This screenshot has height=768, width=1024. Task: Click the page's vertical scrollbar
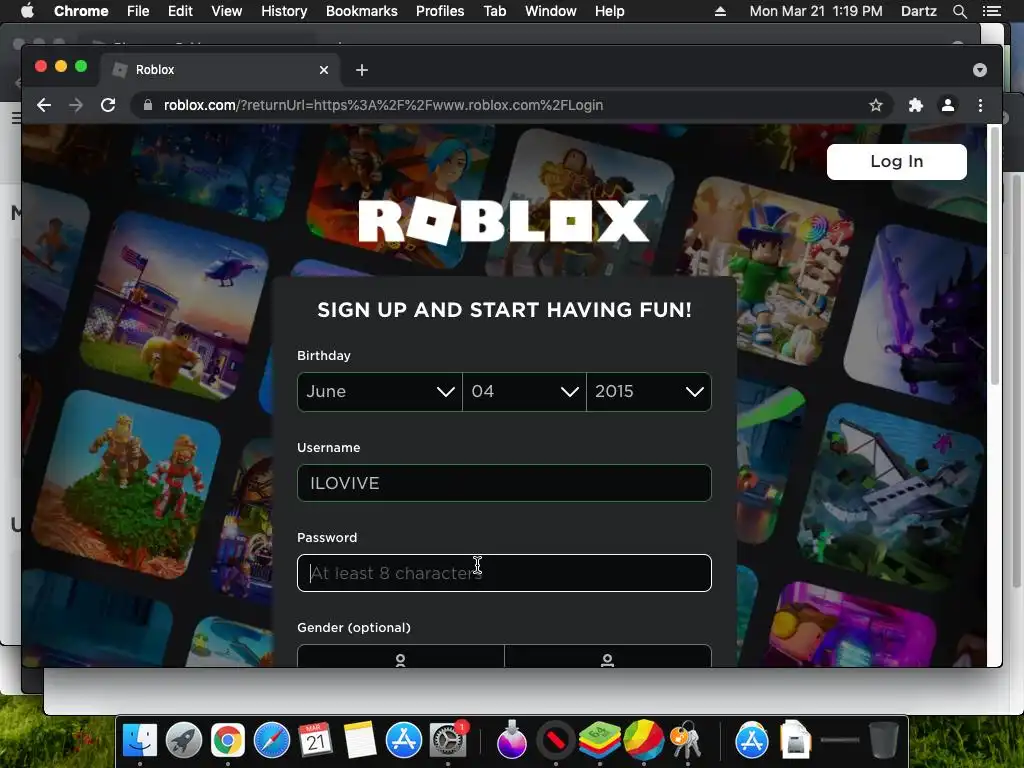[x=995, y=256]
